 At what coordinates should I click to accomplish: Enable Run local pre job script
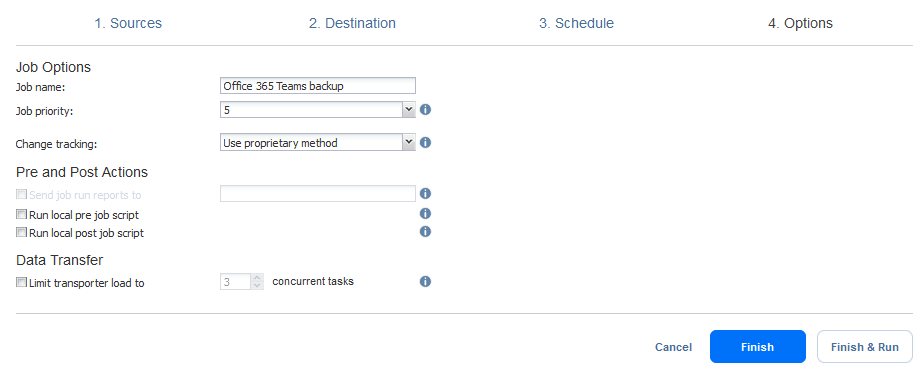(x=22, y=214)
